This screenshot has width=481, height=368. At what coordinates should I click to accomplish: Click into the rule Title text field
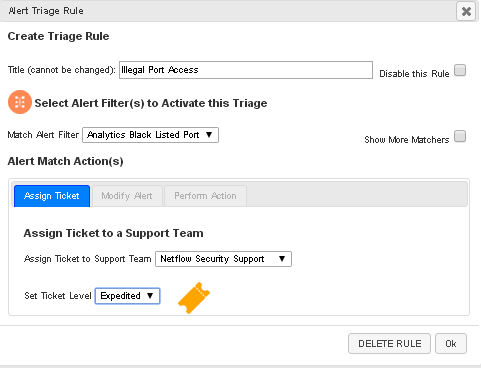pyautogui.click(x=246, y=70)
